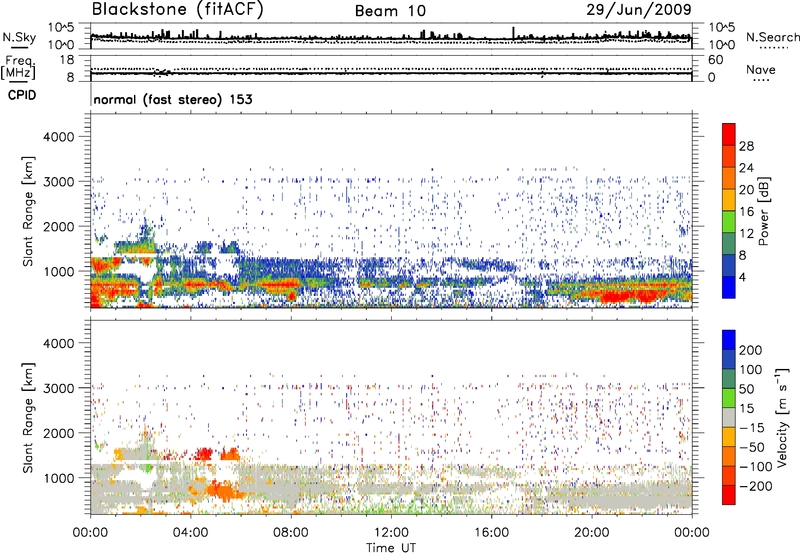This screenshot has height=554, width=800.
Task: Click the date '29/Jun/2009'
Action: [639, 10]
